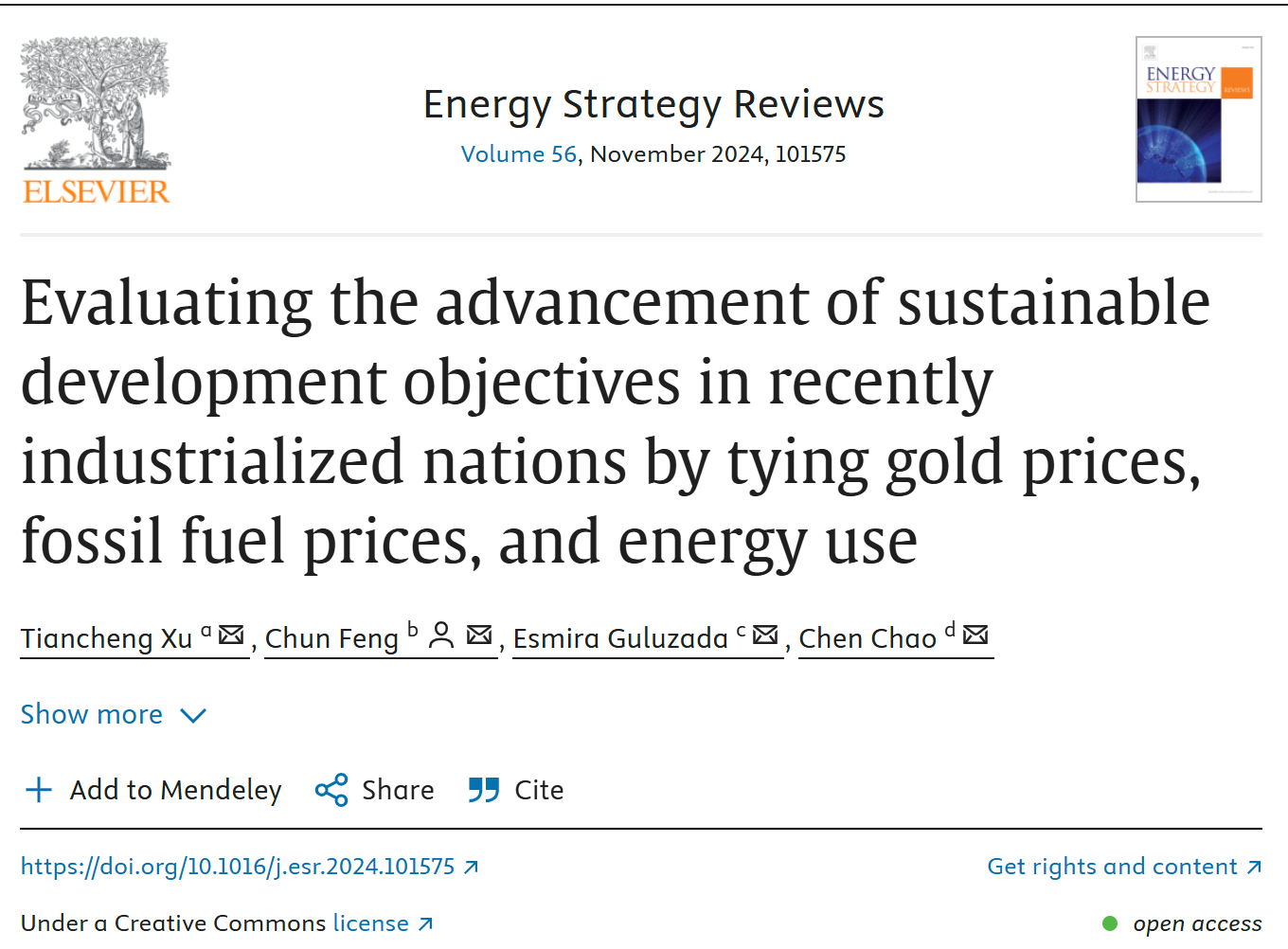Viewport: 1288px width, 949px height.
Task: Click the plus icon for Add to Mendeley
Action: (39, 790)
